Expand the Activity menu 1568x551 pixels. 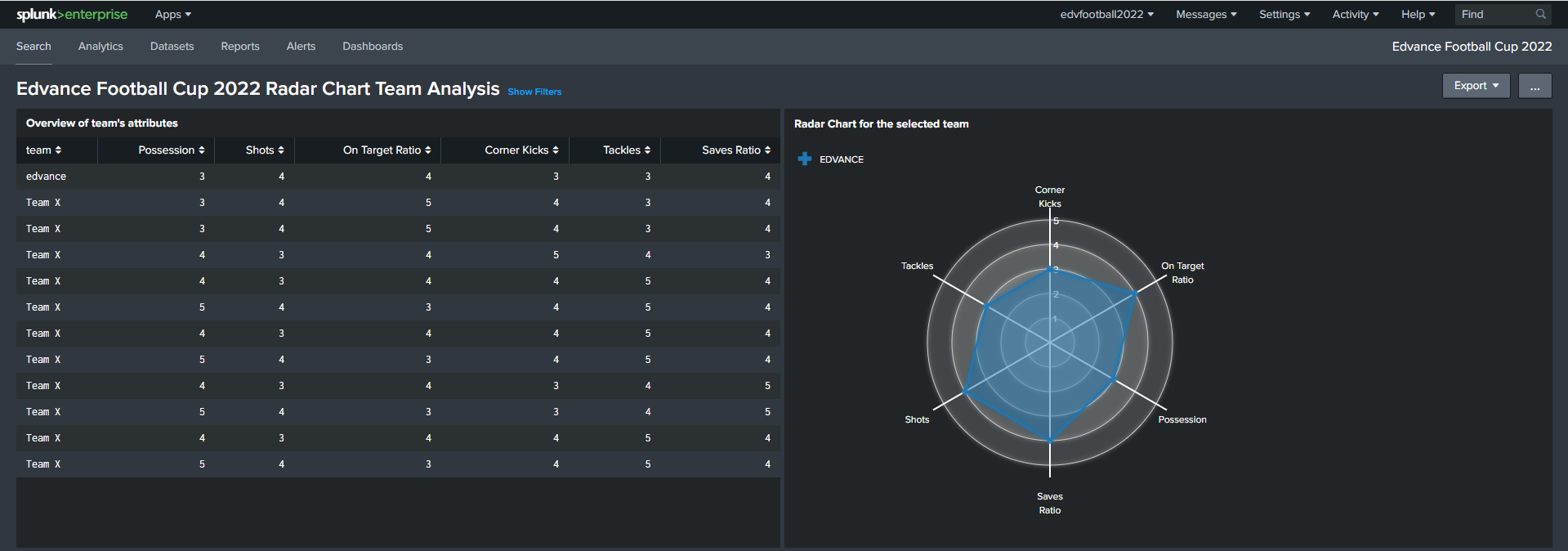[1356, 15]
